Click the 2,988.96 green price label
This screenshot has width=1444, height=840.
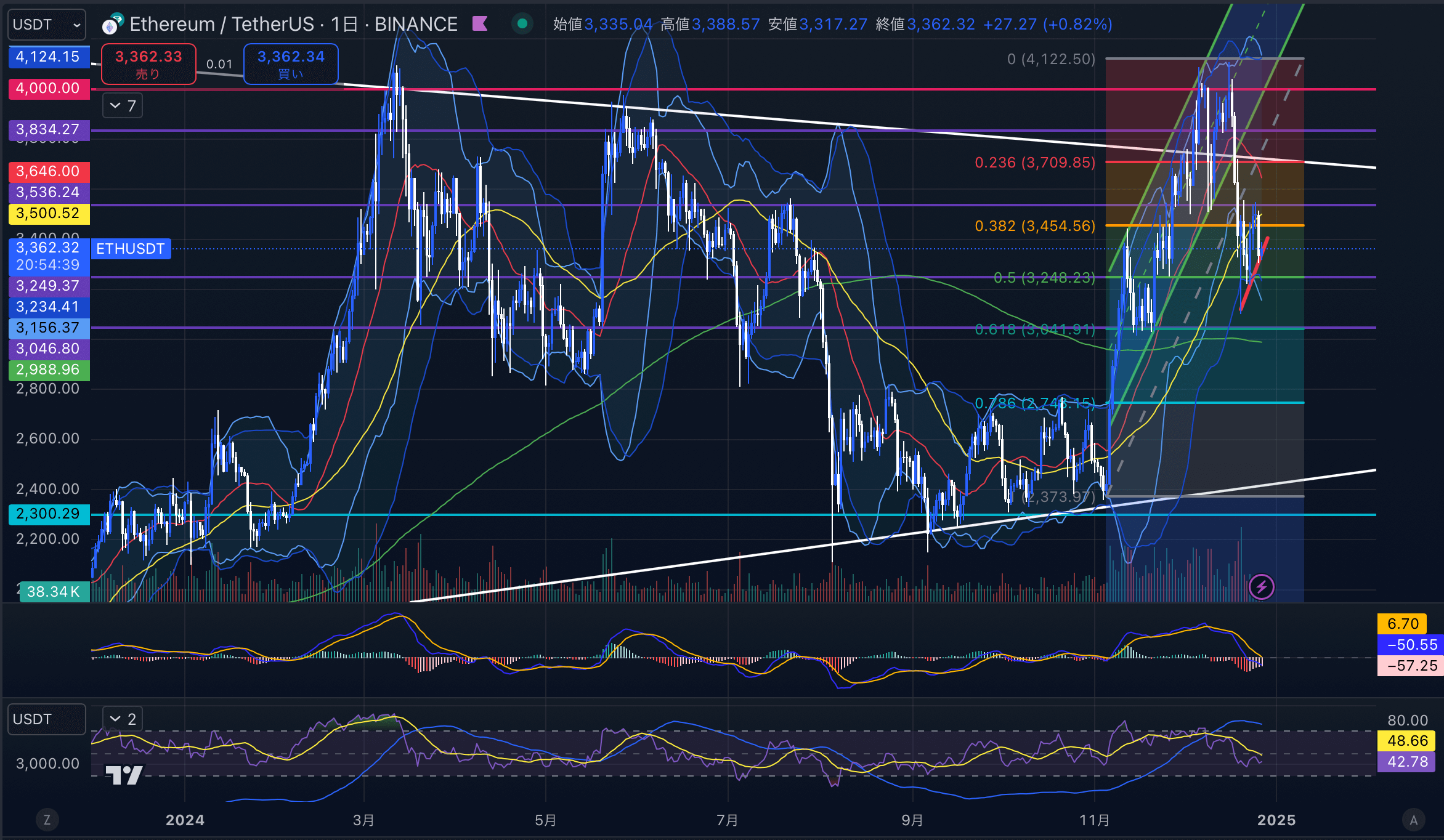coord(48,370)
